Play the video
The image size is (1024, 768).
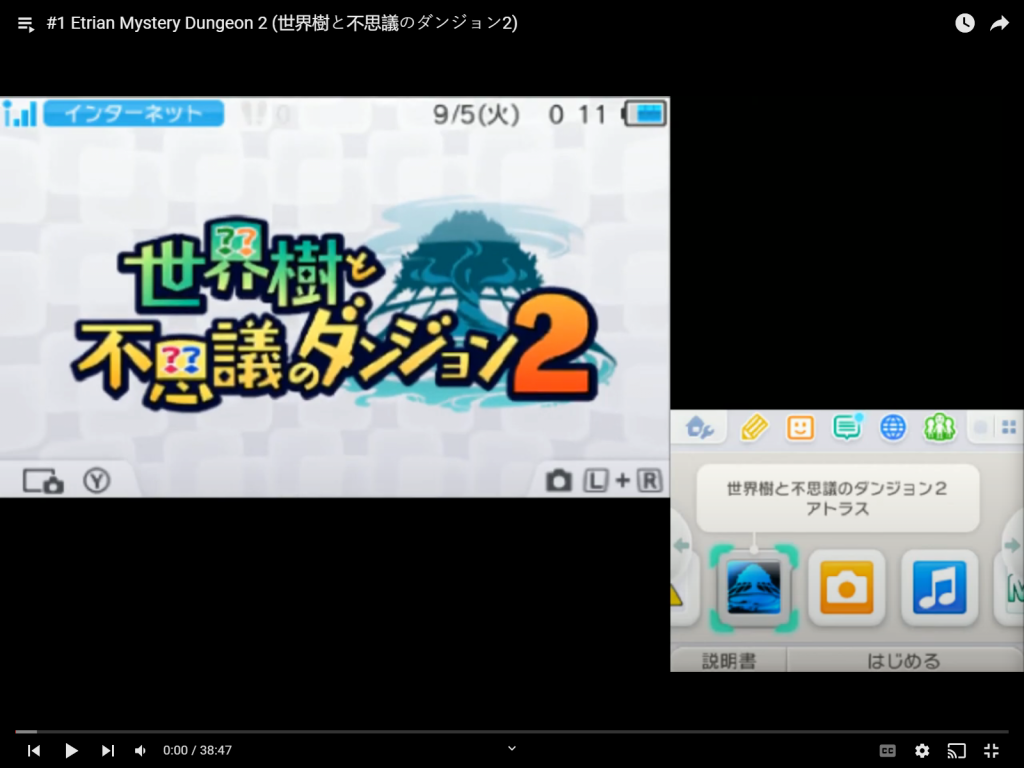tap(71, 750)
